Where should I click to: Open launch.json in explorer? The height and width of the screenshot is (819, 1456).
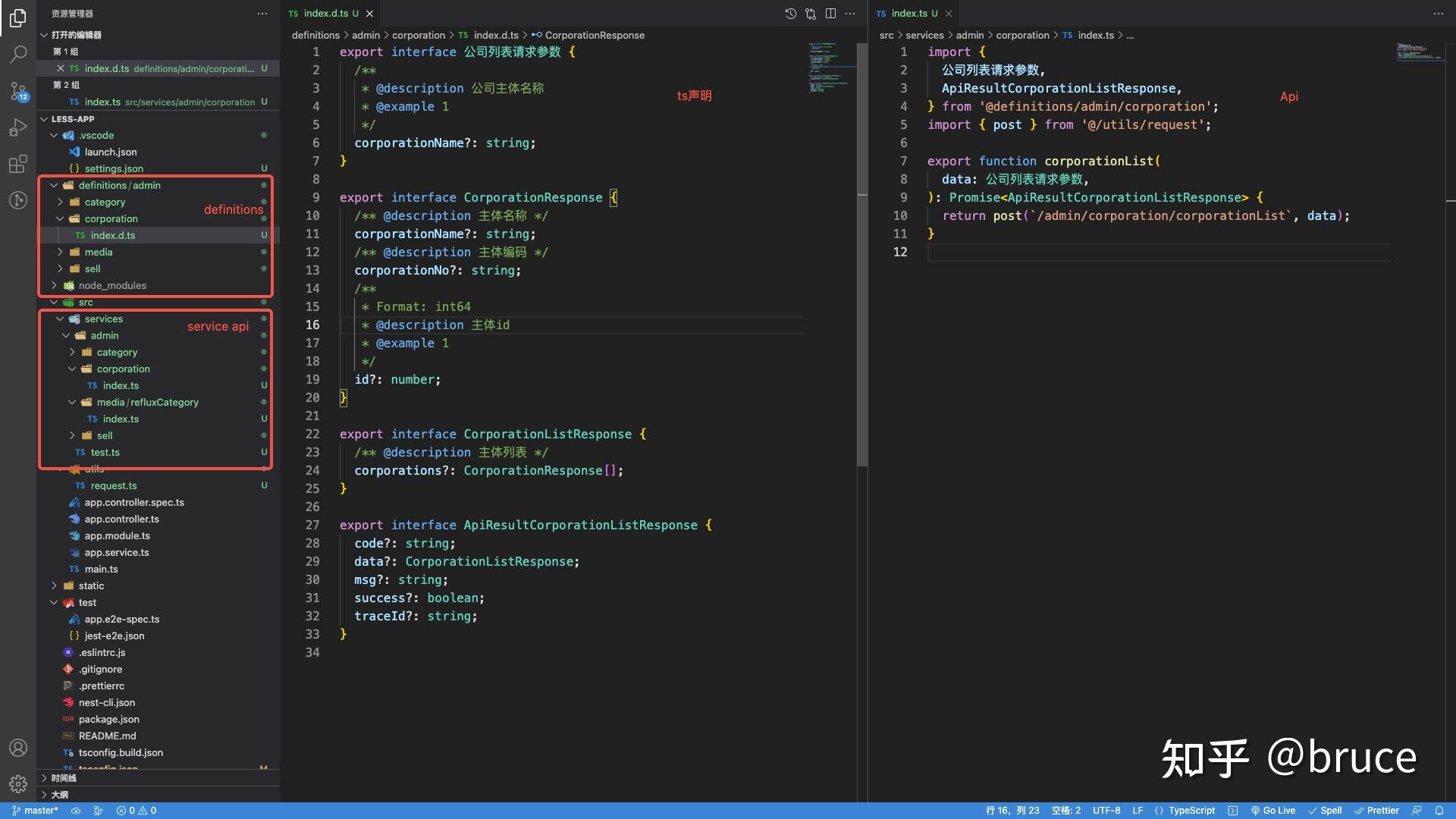click(111, 152)
